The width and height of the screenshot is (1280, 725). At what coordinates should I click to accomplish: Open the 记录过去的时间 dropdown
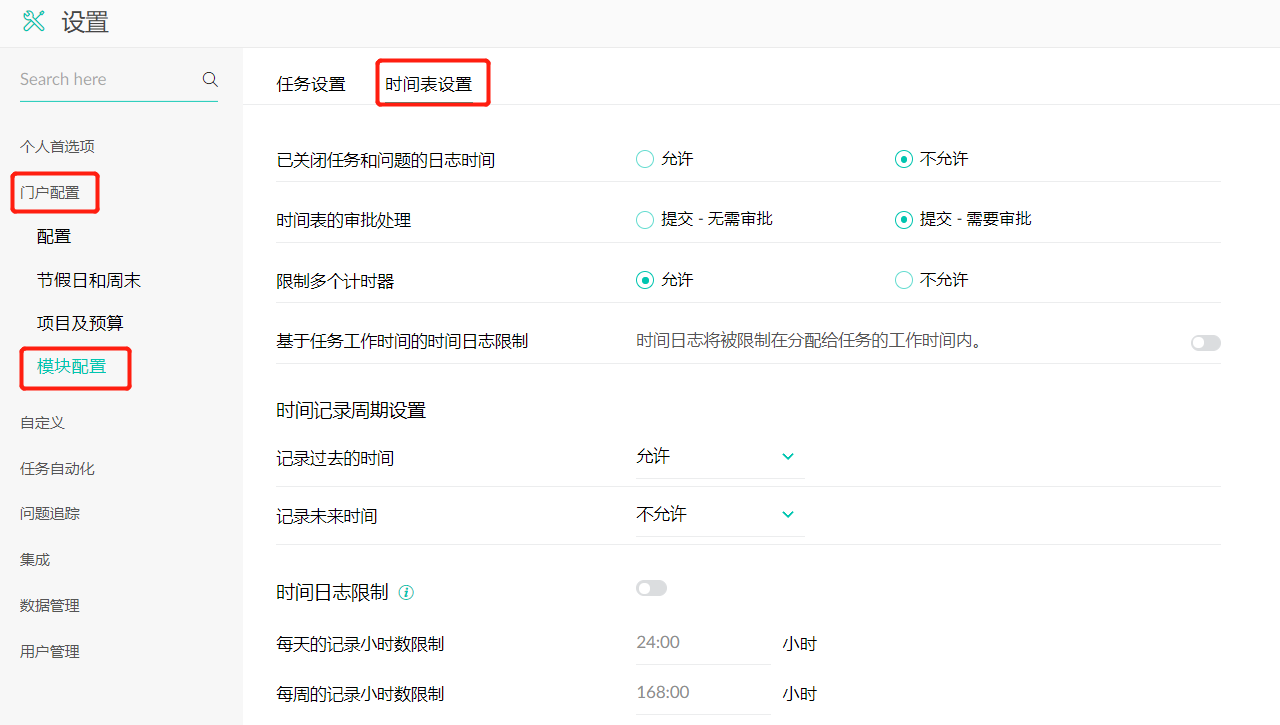pyautogui.click(x=719, y=457)
